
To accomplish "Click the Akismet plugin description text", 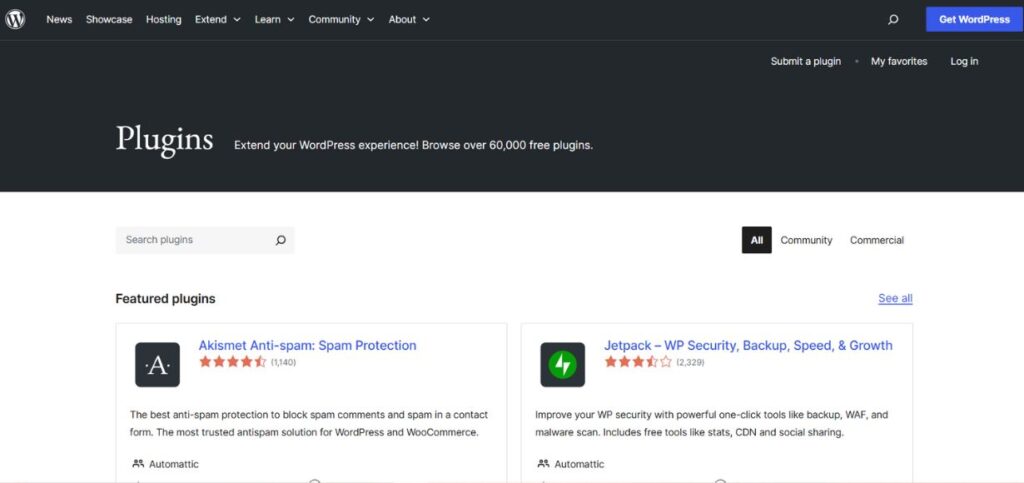I will point(309,424).
